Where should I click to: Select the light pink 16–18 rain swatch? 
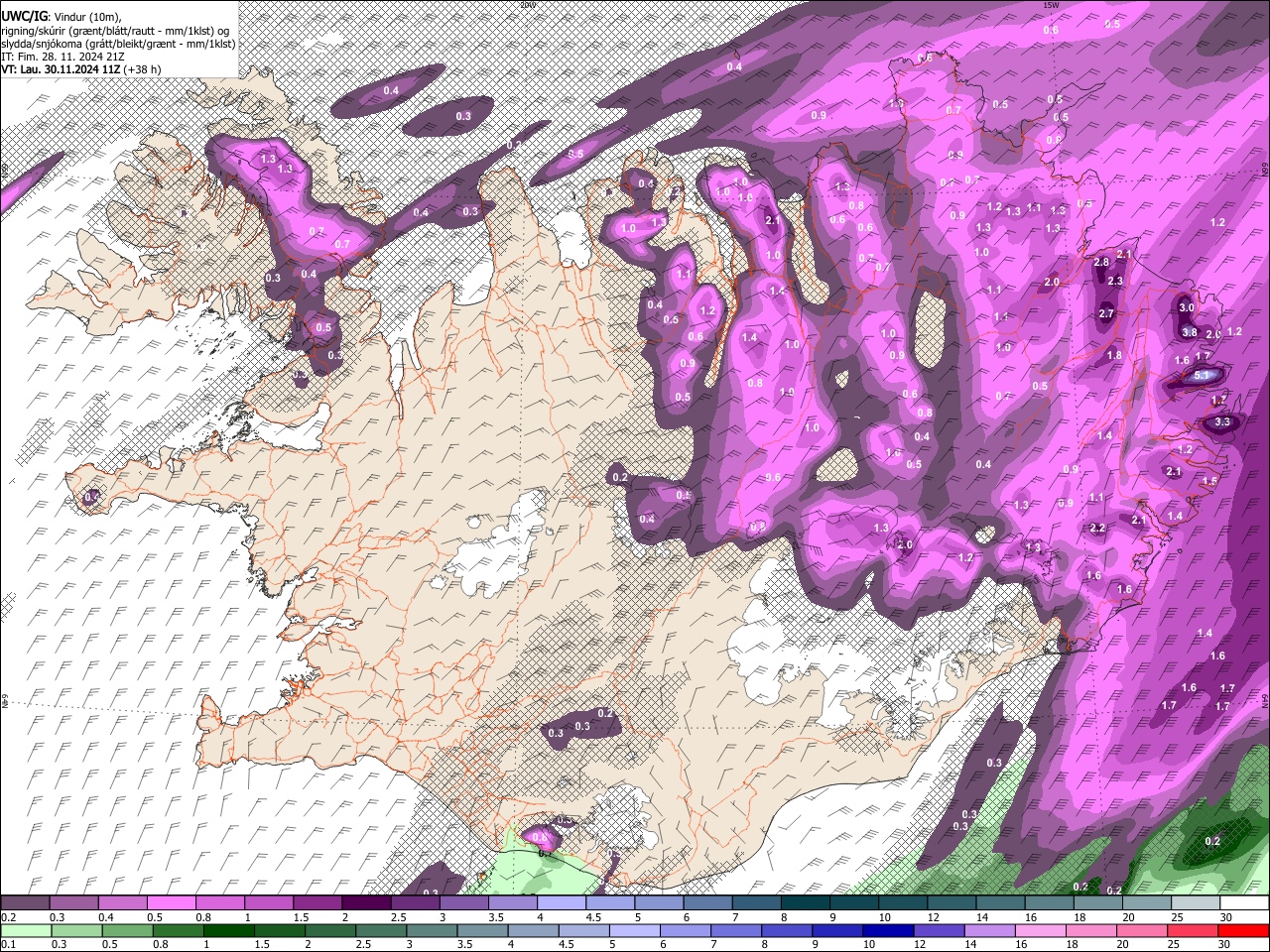[x=1042, y=930]
